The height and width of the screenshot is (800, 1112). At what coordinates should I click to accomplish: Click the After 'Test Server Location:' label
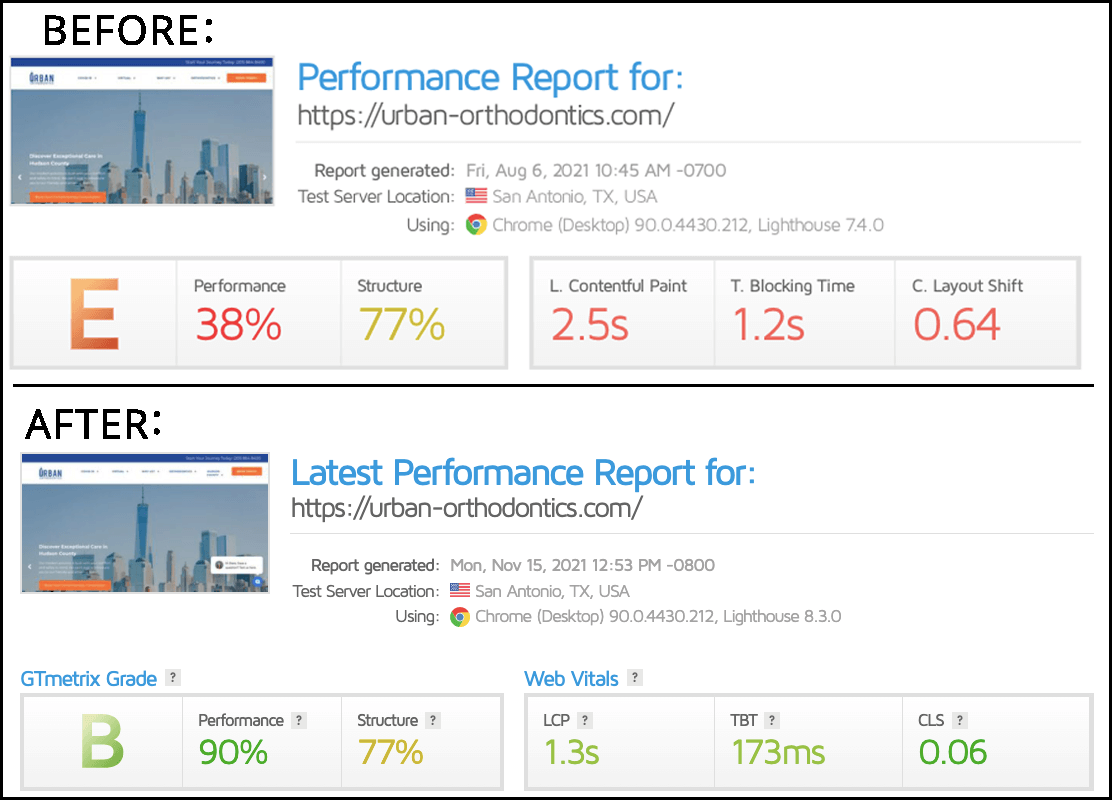tap(366, 591)
